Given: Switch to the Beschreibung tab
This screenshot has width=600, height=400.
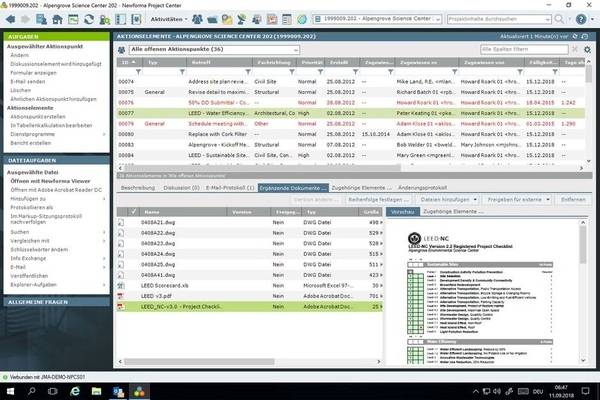Looking at the screenshot, I should [138, 186].
